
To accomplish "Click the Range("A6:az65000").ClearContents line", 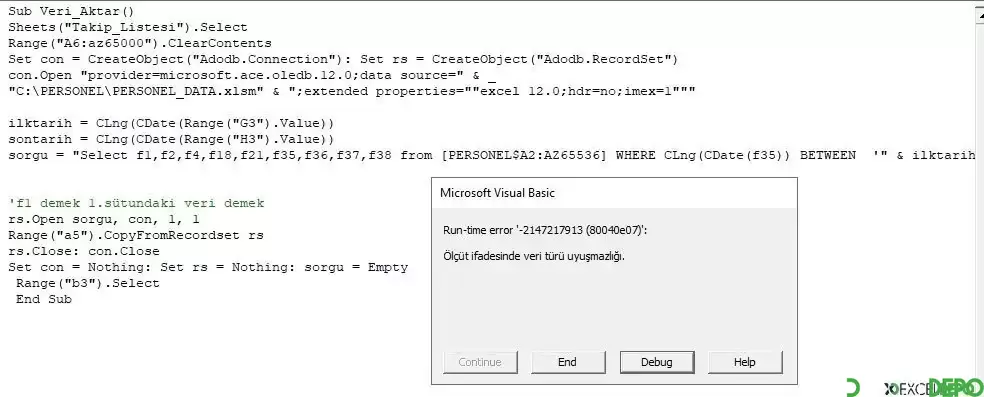I will (x=140, y=43).
